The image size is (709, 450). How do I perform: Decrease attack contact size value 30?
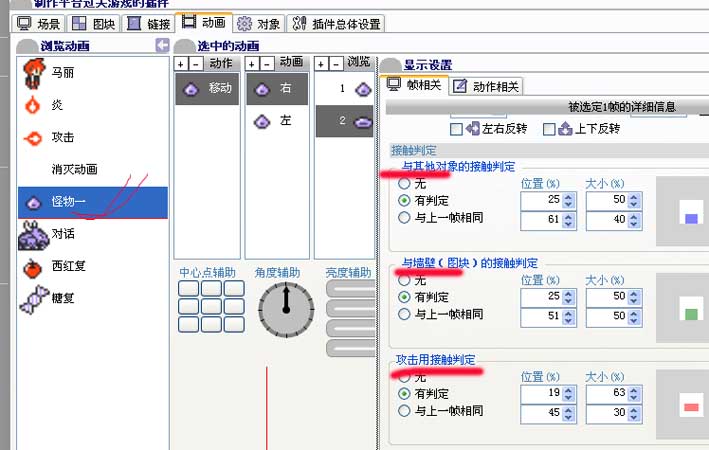[634, 418]
